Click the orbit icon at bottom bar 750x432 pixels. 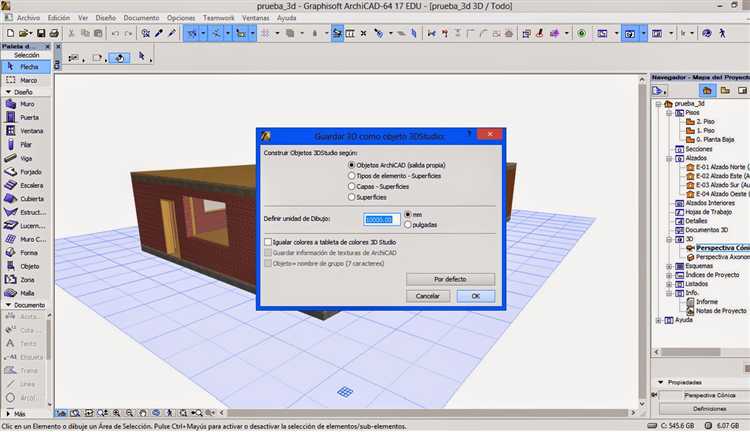pyautogui.click(x=156, y=412)
